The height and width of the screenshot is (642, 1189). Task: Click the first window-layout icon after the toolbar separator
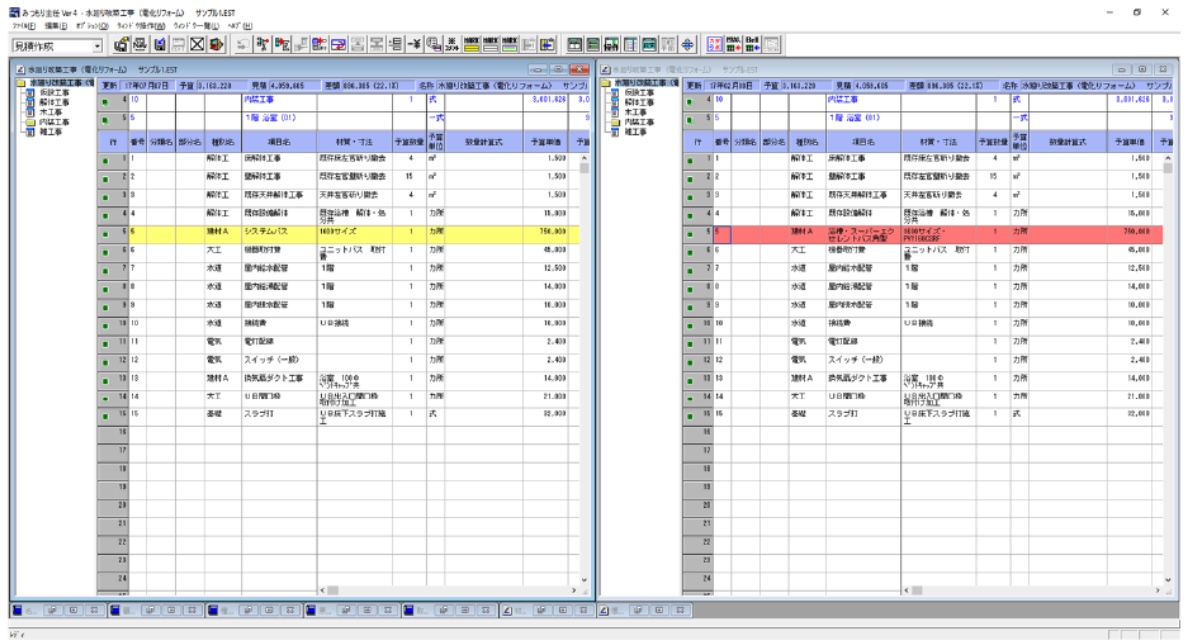point(575,45)
